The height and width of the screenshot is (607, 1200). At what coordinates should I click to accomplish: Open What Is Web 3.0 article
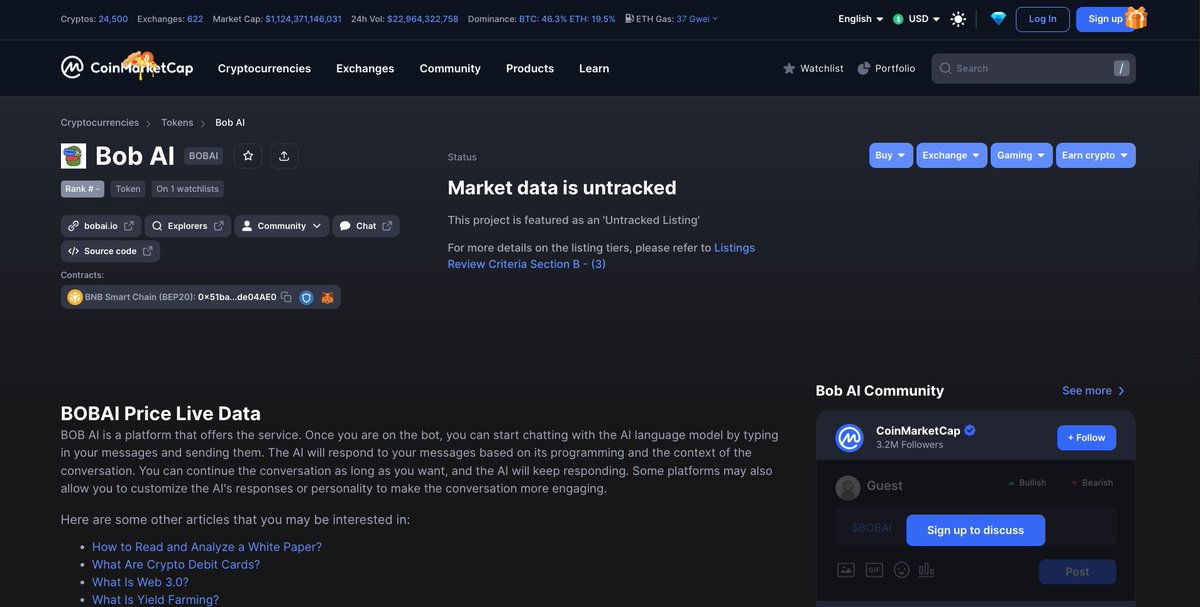[140, 582]
